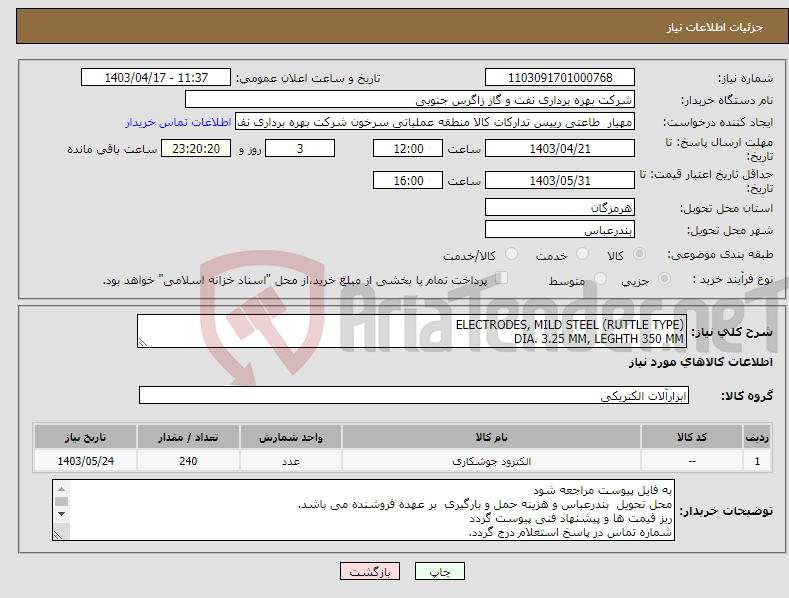The image size is (789, 598).
Task: Select the خدمت radio button
Action: (x=582, y=254)
